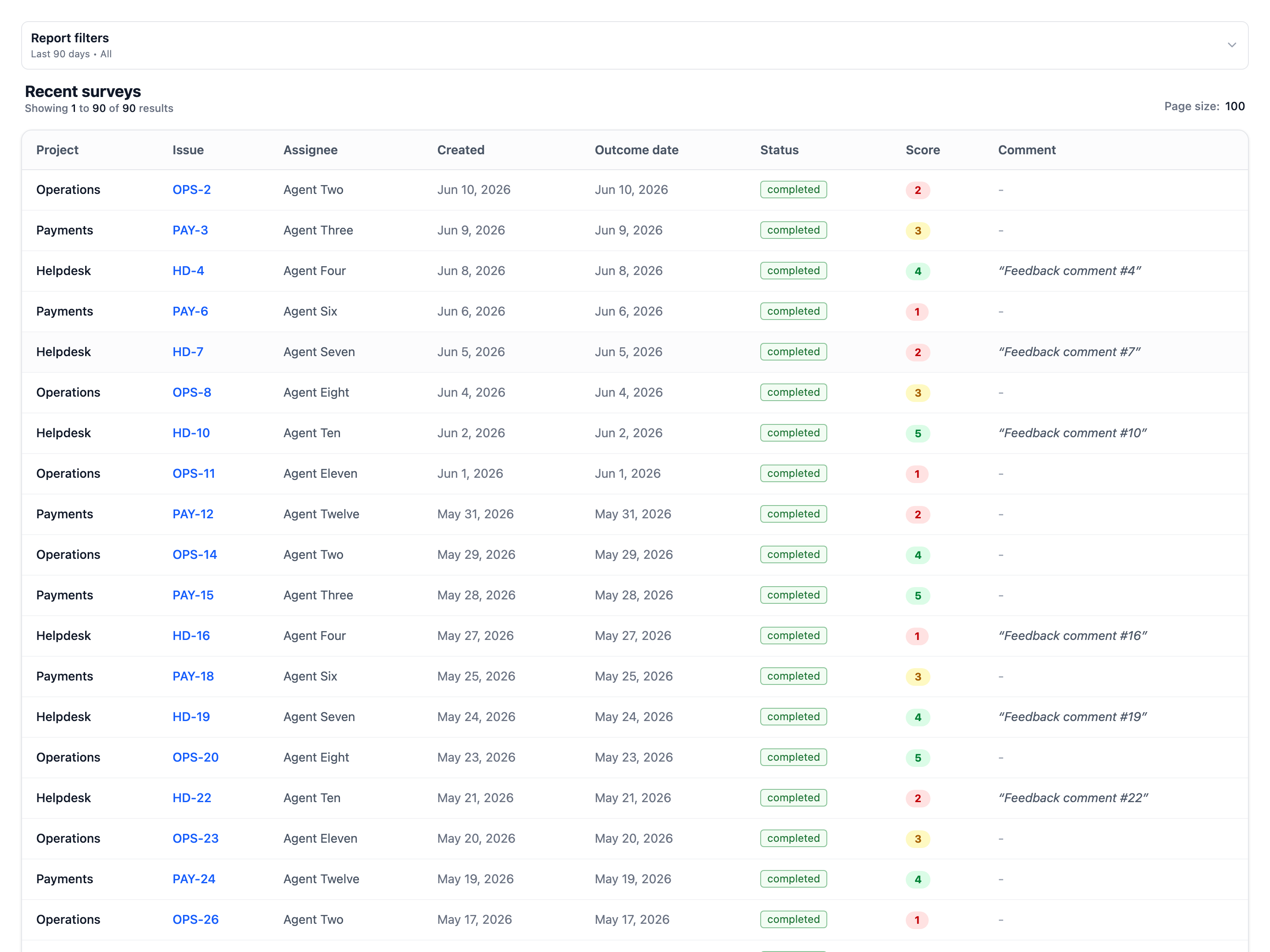Viewport: 1270px width, 952px height.
Task: Open issue PAY-3 link
Action: tap(190, 230)
